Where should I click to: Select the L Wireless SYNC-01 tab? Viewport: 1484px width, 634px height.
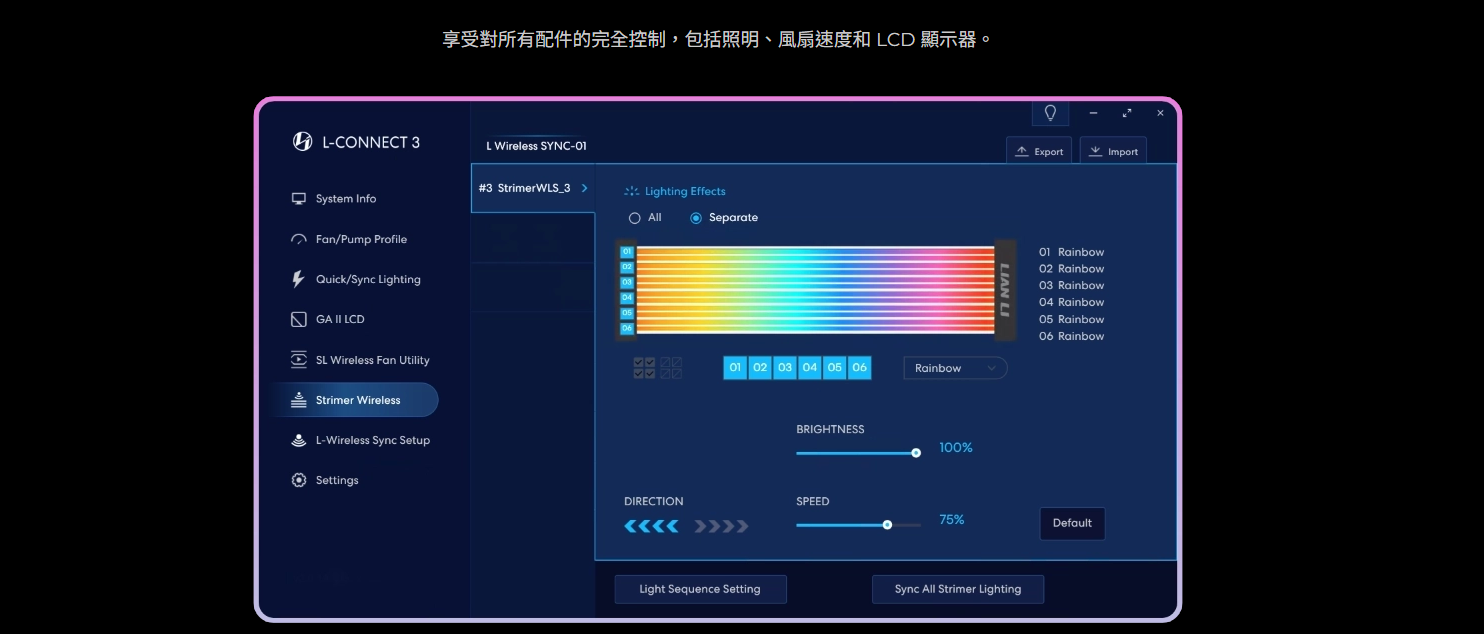[536, 146]
